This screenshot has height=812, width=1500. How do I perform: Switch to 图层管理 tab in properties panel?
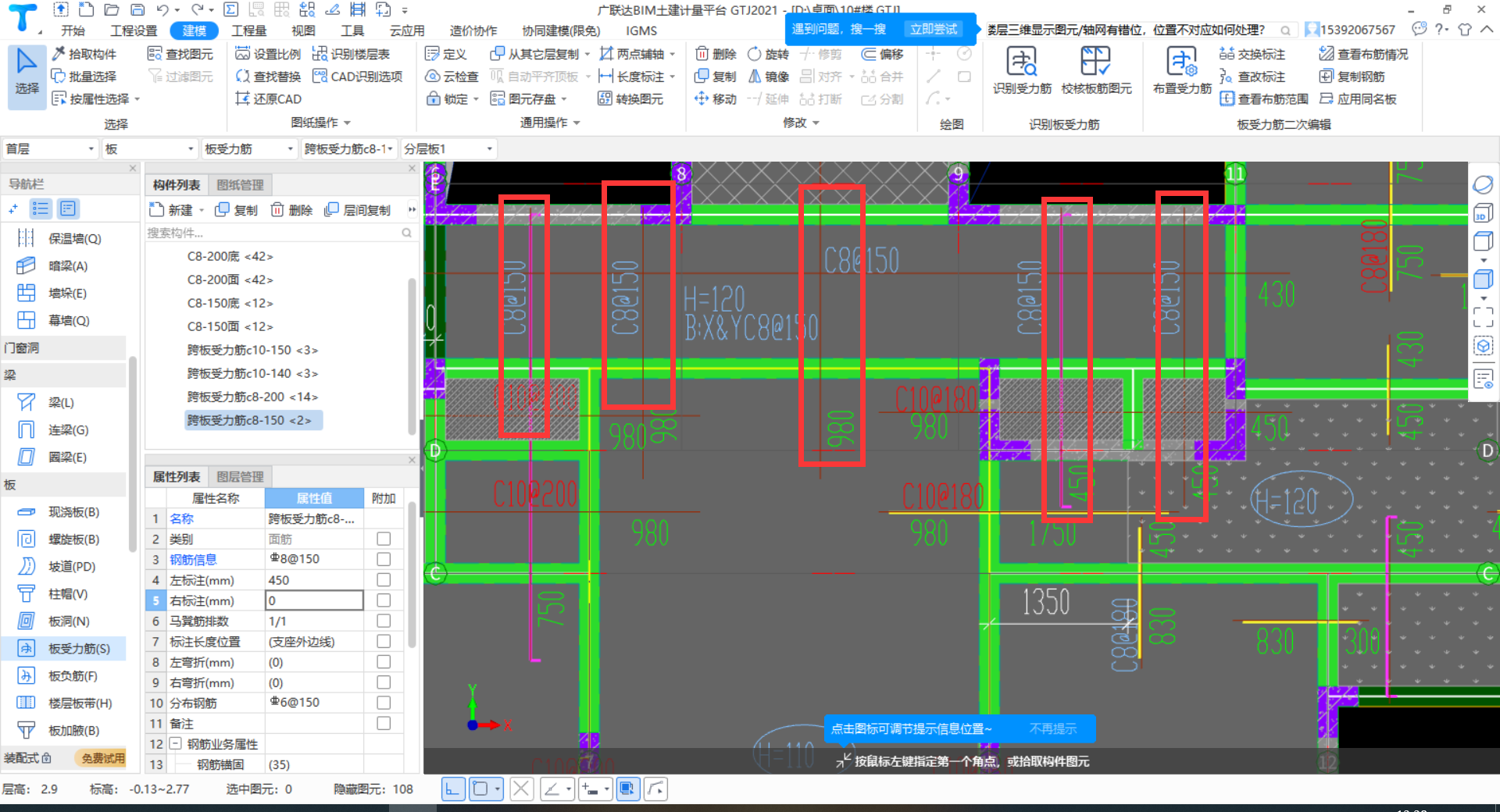pos(240,477)
